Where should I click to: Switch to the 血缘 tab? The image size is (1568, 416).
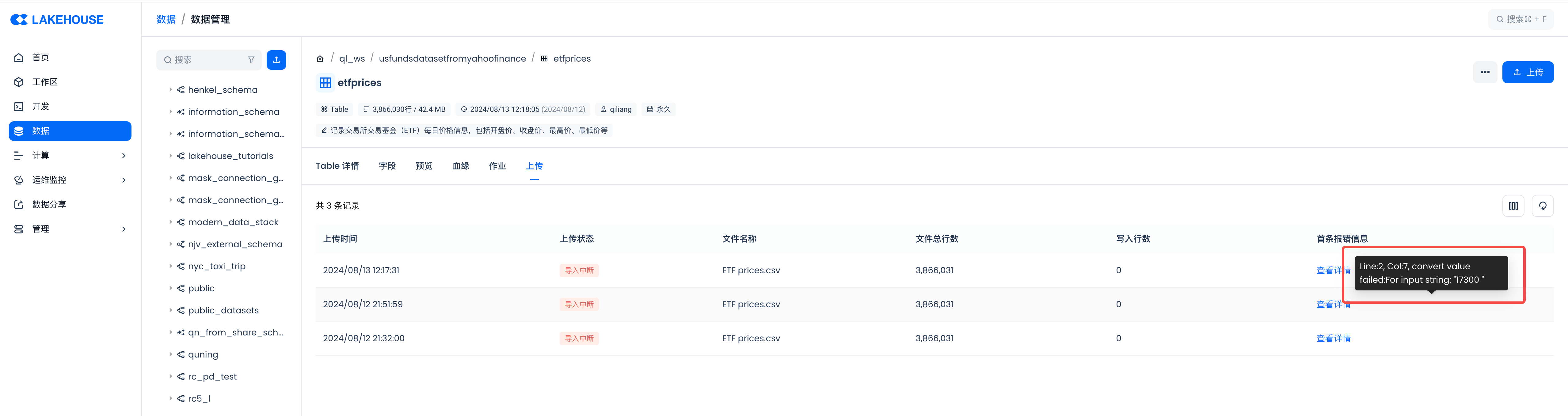(x=461, y=166)
